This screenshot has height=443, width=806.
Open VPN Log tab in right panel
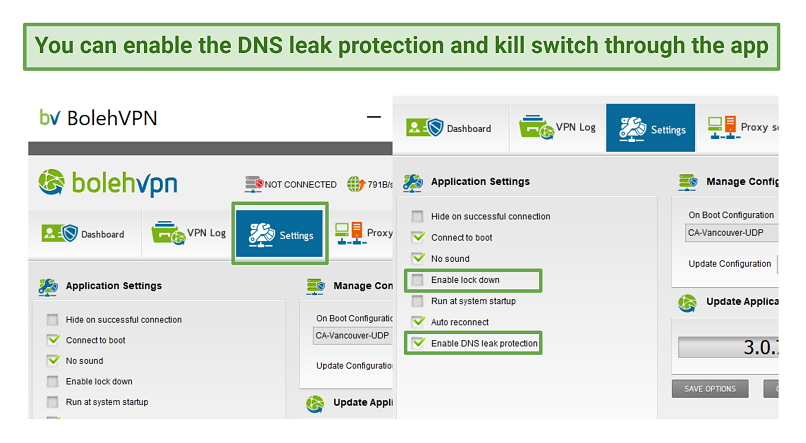click(558, 127)
